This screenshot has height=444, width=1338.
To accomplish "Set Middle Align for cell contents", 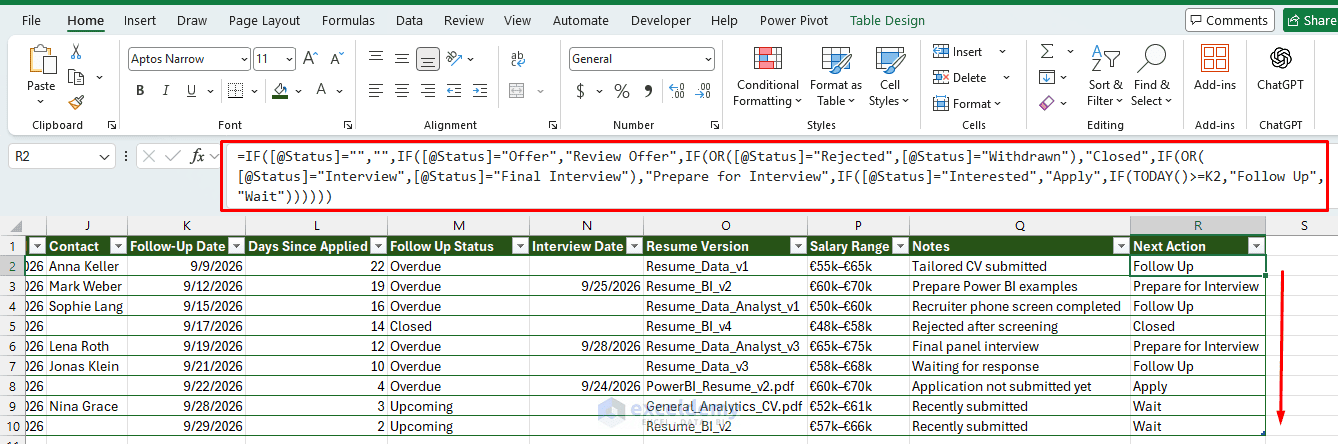I will pos(403,59).
